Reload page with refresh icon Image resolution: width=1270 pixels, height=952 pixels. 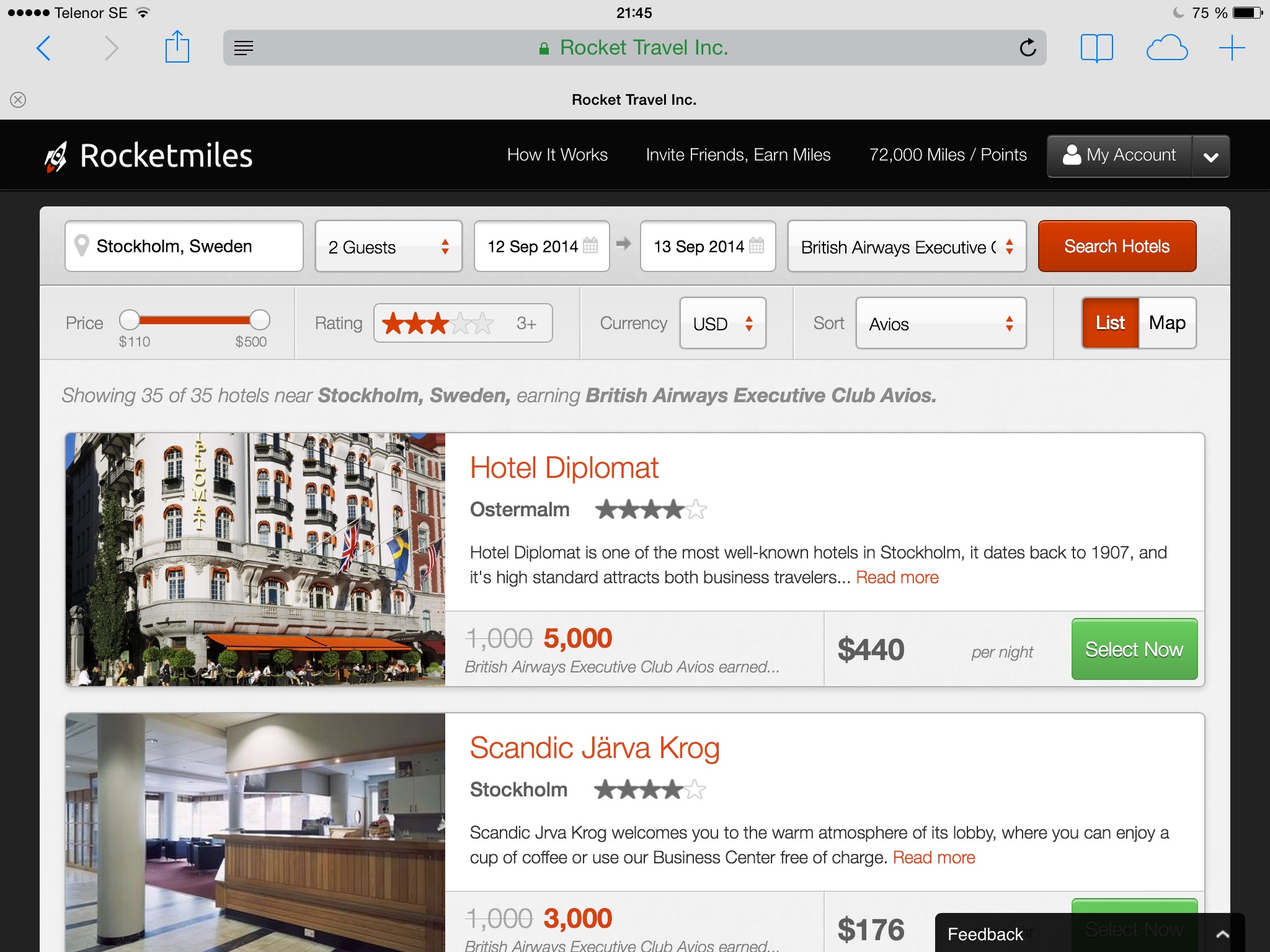coord(1027,48)
